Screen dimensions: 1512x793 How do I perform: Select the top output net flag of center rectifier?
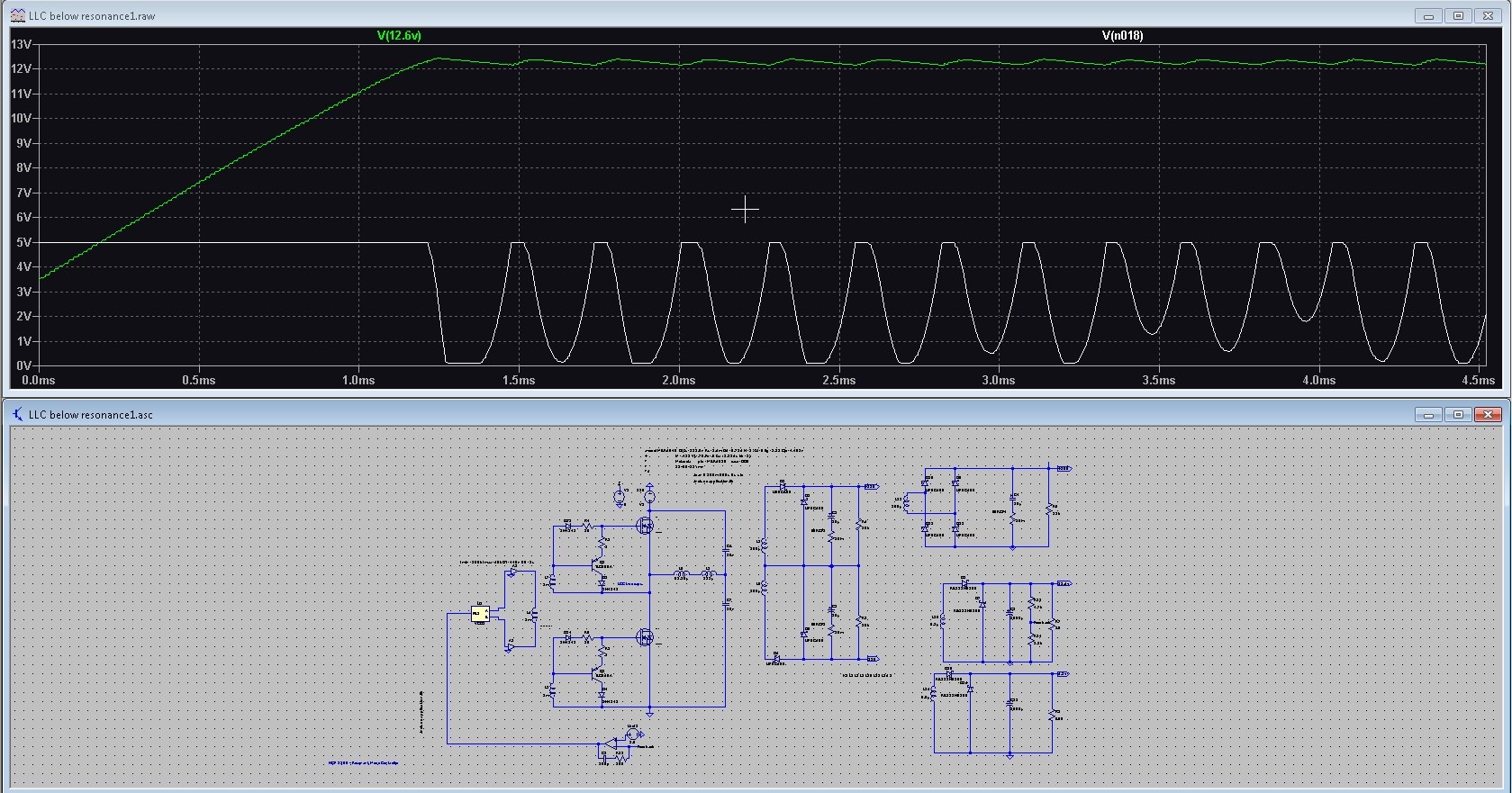pyautogui.click(x=872, y=486)
